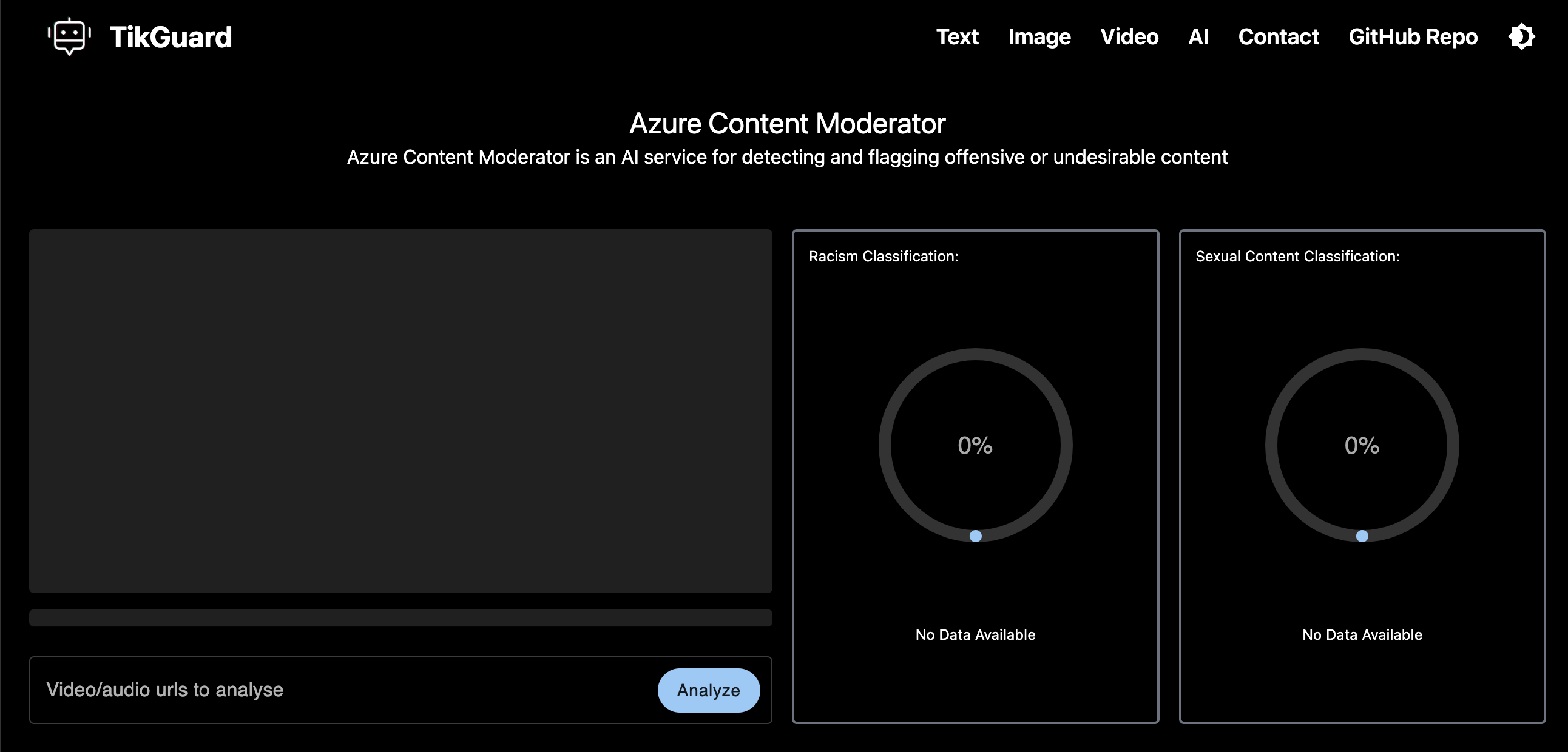This screenshot has height=752, width=1568.
Task: Open the Image navigation page
Action: 1039,36
